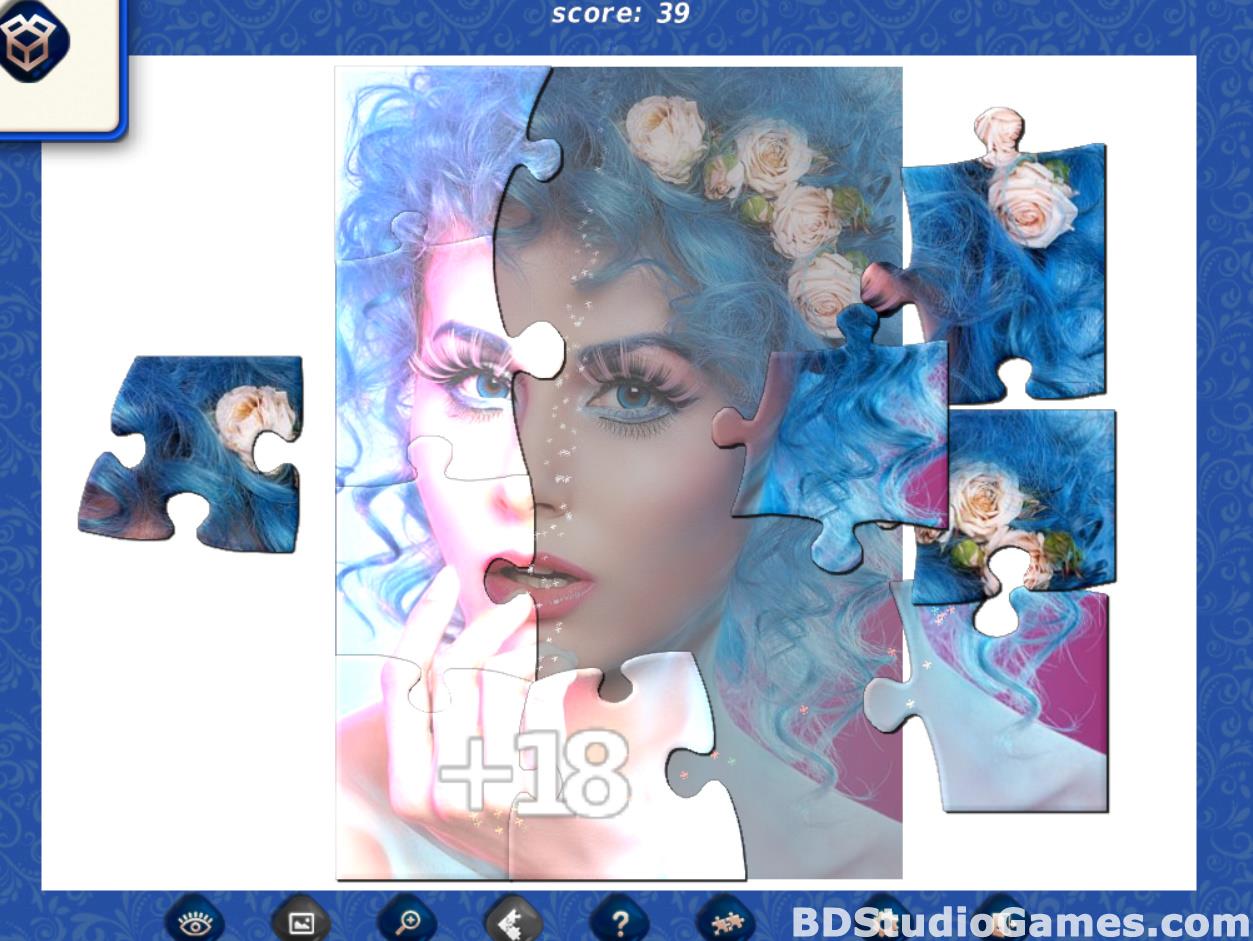Activate the magnifier zoom icon
This screenshot has width=1253, height=941.
(407, 921)
